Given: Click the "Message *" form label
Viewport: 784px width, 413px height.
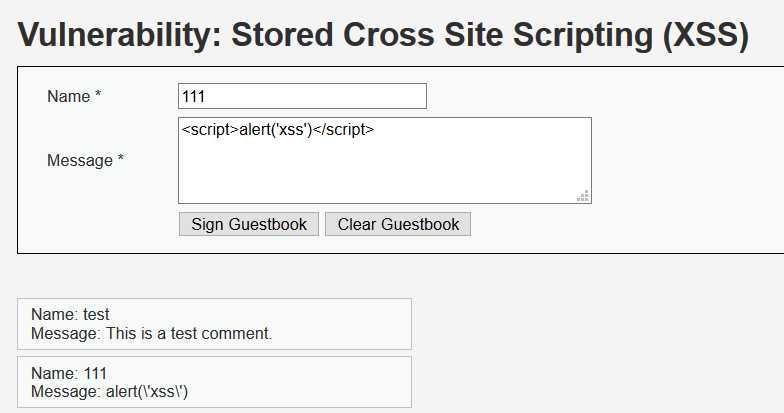Looking at the screenshot, I should tap(85, 160).
